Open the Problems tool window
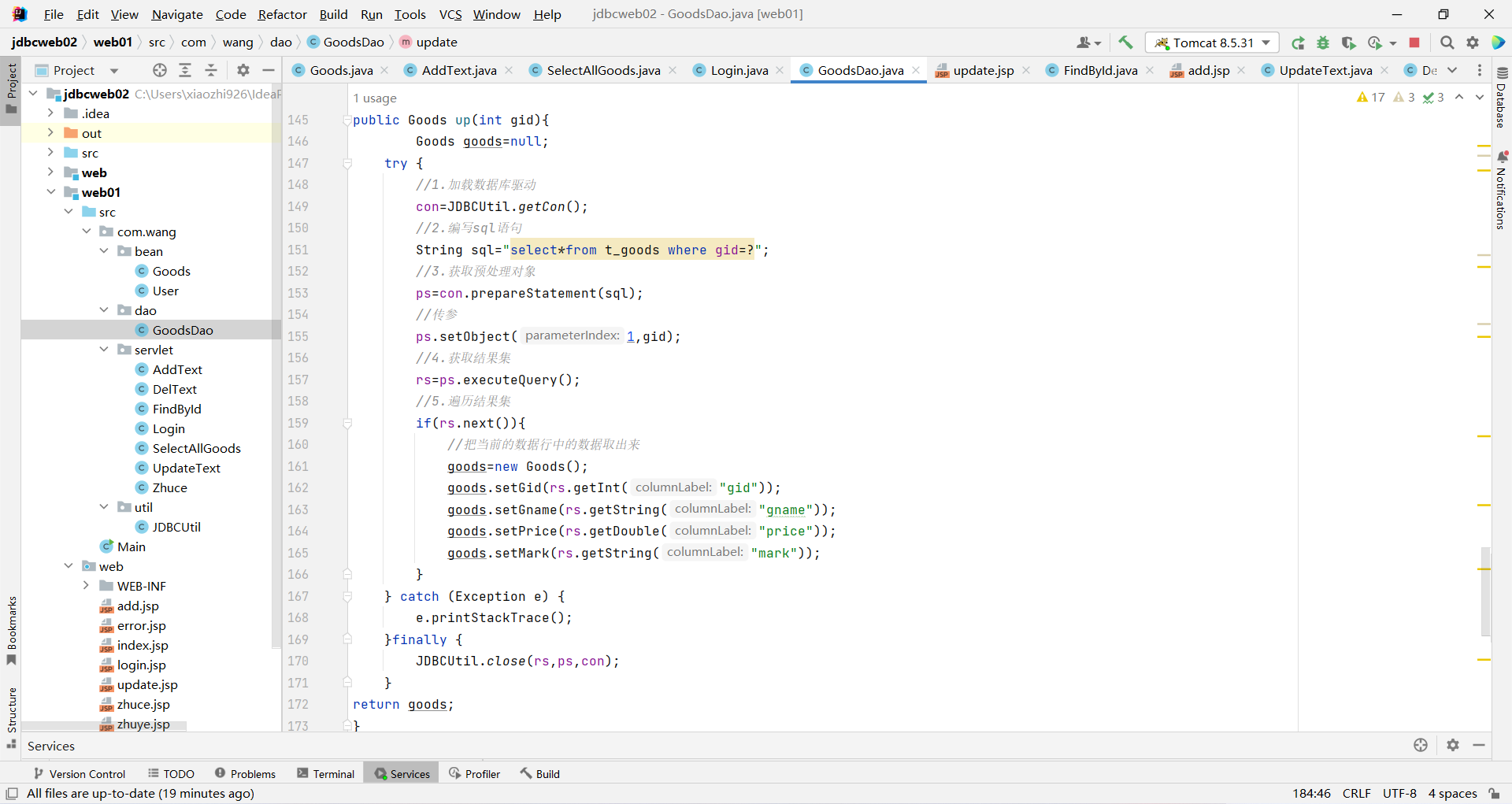1512x804 pixels. click(245, 774)
